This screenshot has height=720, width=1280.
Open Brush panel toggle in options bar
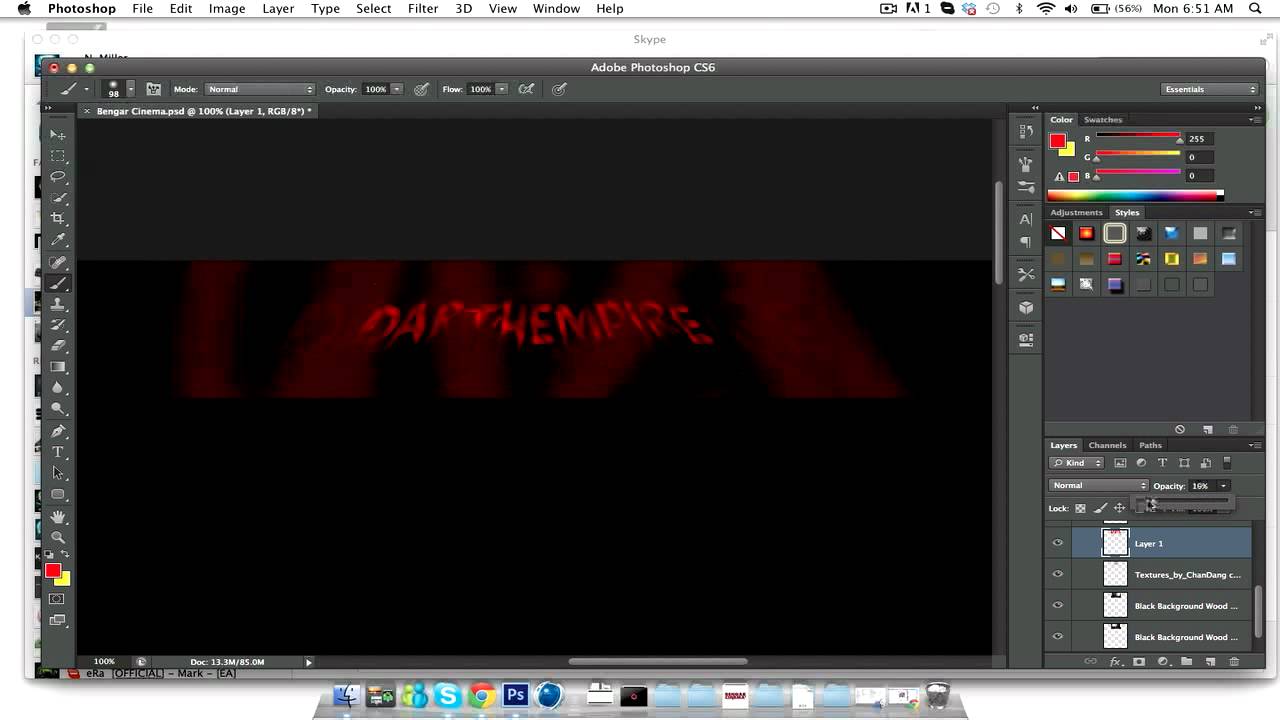[153, 89]
